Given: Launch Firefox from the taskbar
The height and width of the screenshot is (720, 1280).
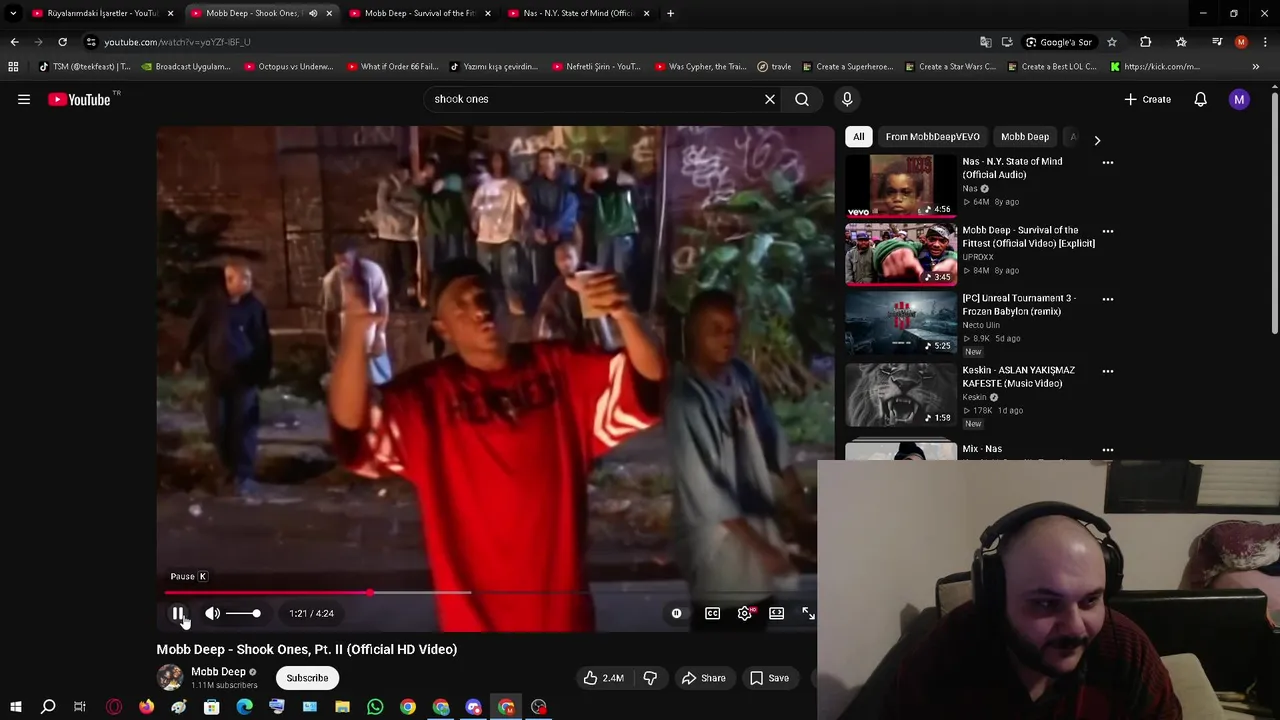Looking at the screenshot, I should pos(146,707).
